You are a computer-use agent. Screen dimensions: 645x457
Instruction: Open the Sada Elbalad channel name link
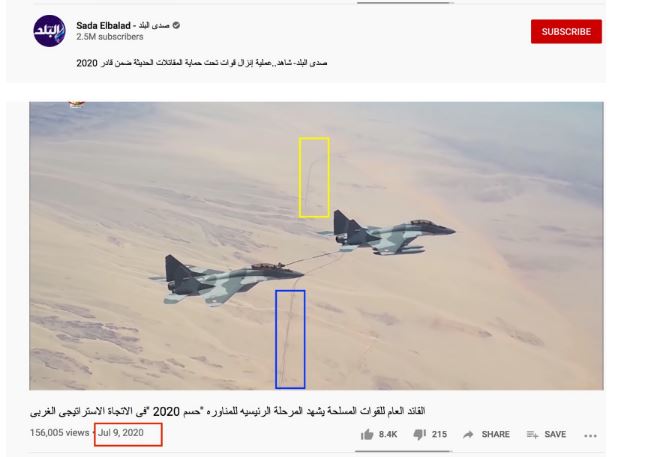click(123, 26)
